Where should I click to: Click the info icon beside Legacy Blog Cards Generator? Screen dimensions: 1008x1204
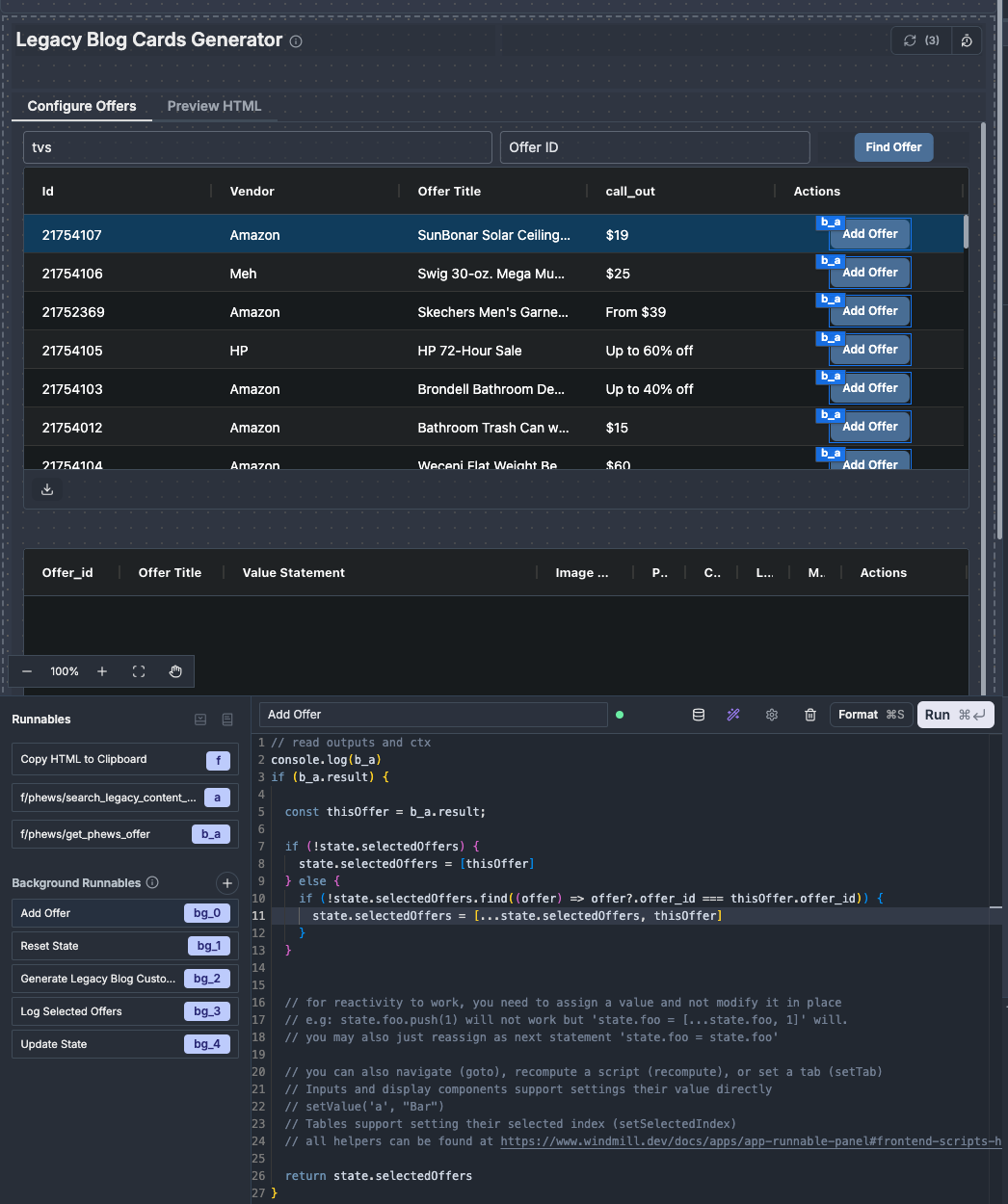tap(296, 41)
